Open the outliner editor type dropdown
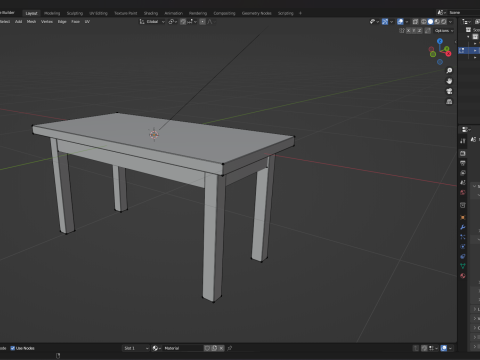The image size is (480, 360). tap(466, 22)
